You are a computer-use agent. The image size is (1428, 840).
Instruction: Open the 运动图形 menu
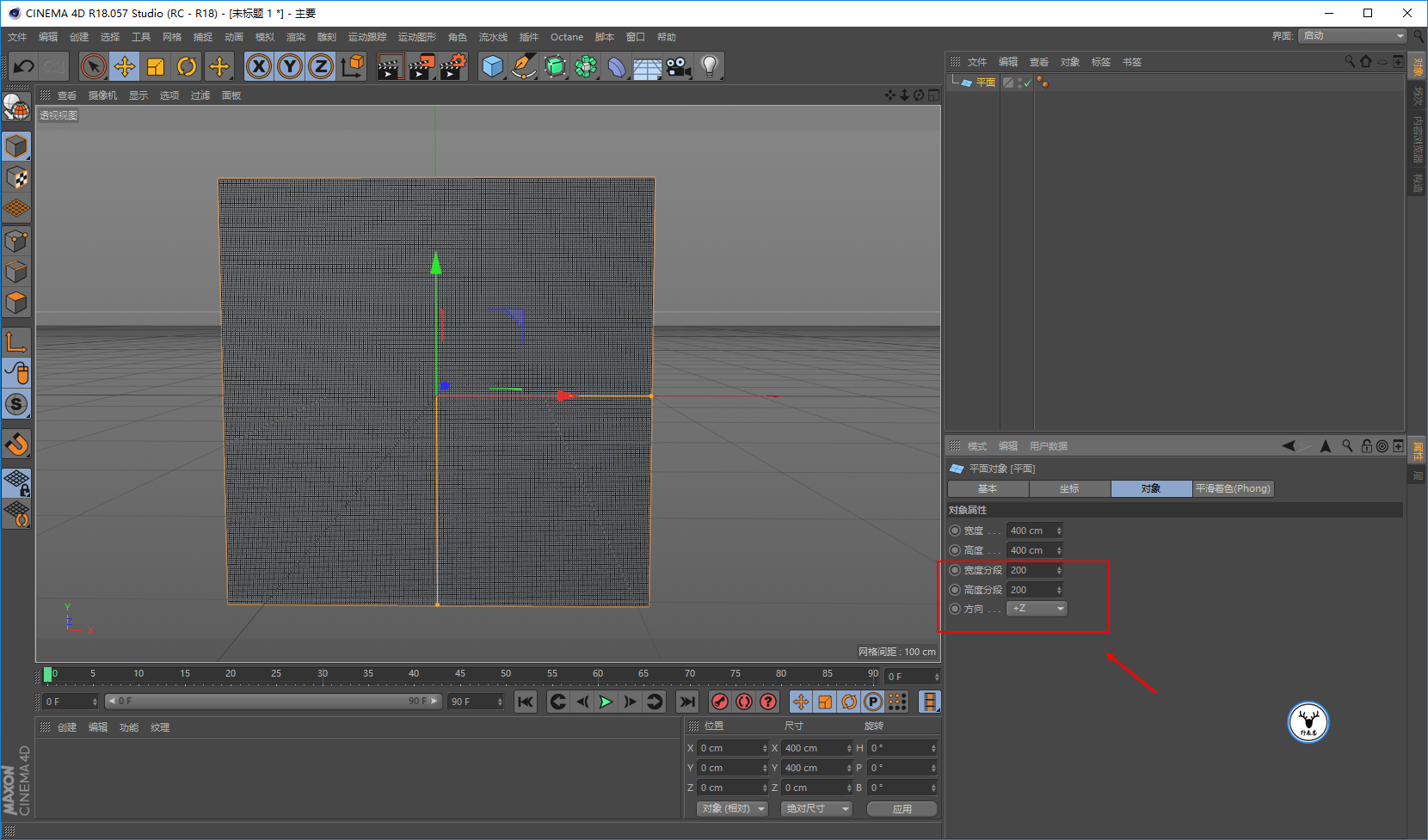pyautogui.click(x=417, y=37)
